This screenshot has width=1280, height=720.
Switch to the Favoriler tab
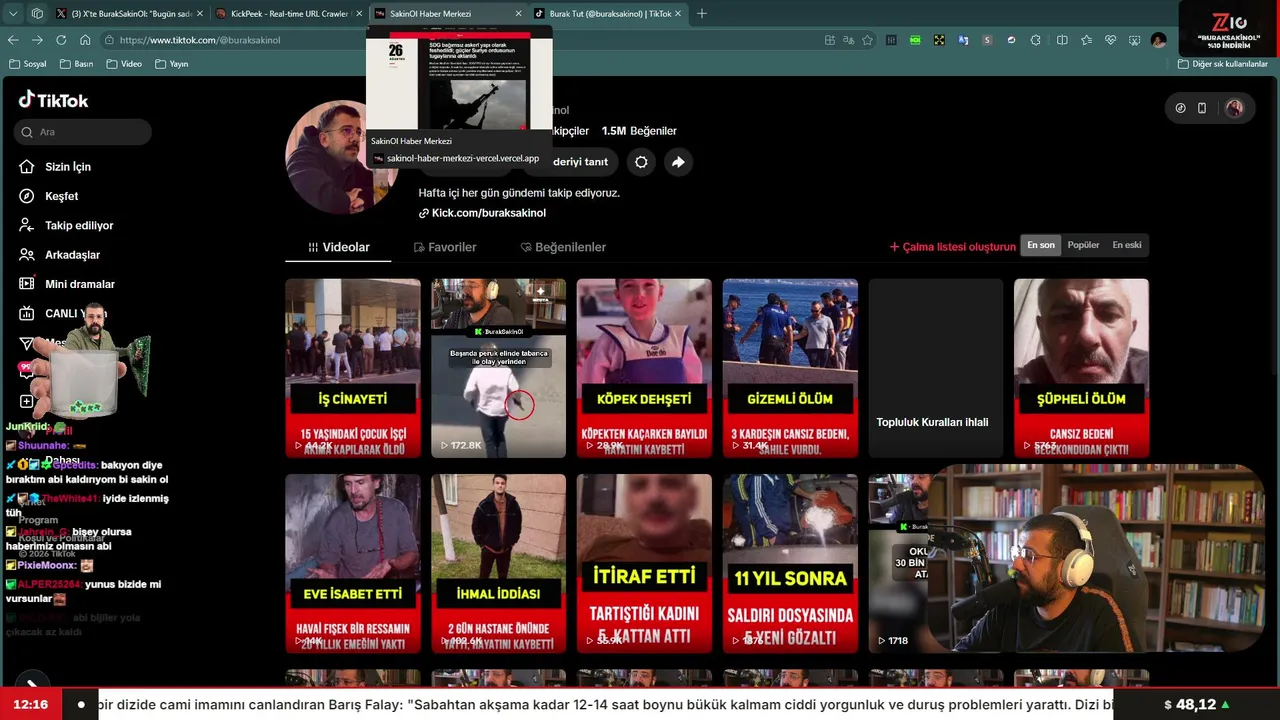[x=445, y=247]
